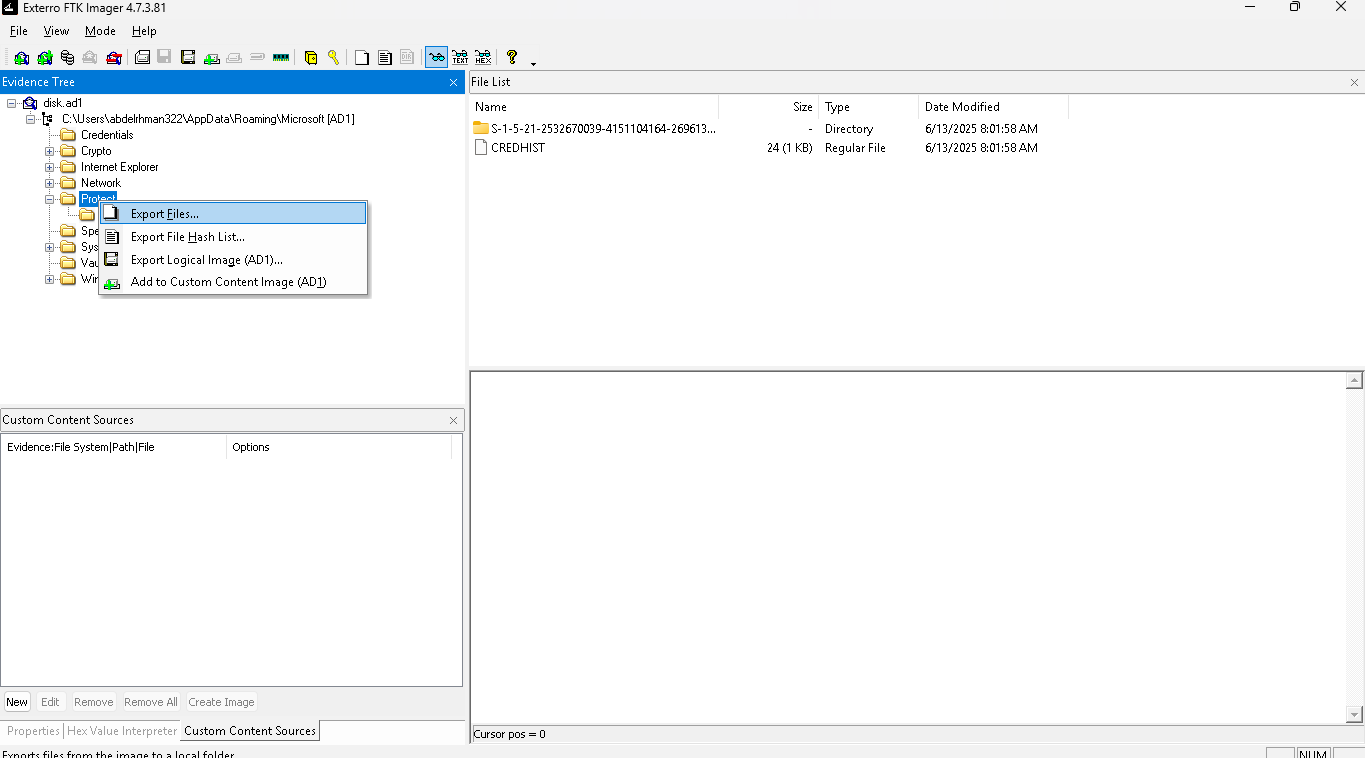The height and width of the screenshot is (758, 1365).
Task: Click the Help question mark toolbar icon
Action: pos(513,57)
